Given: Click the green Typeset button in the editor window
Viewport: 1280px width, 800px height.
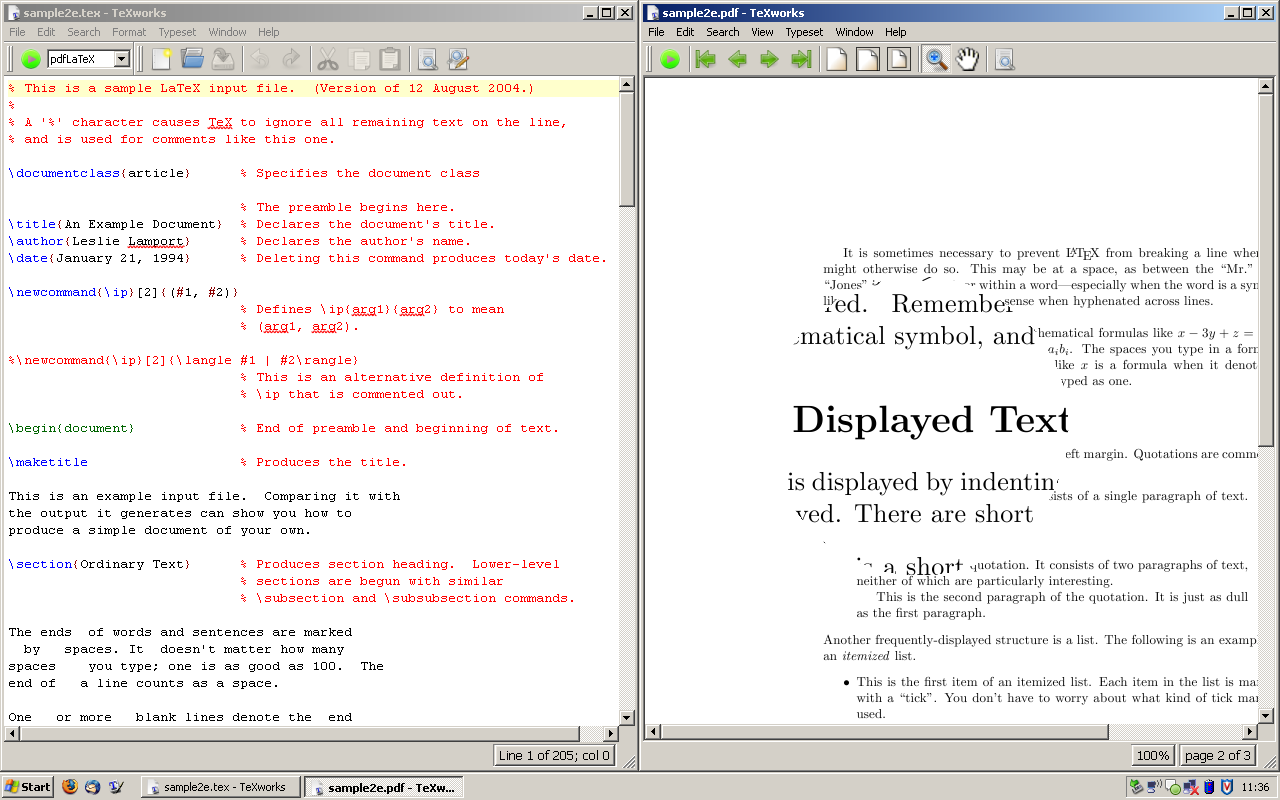Looking at the screenshot, I should tap(31, 59).
